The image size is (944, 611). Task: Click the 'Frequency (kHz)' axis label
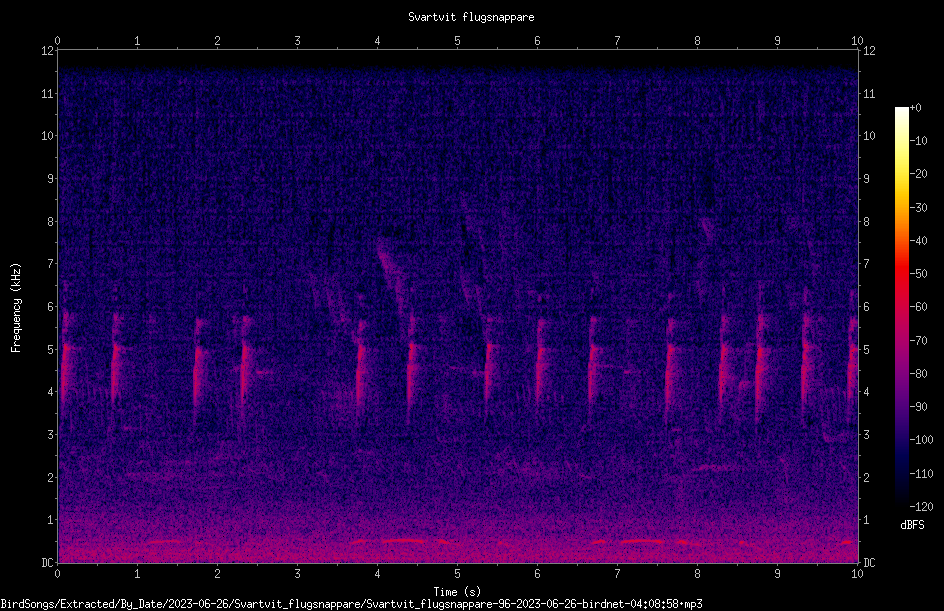click(16, 308)
